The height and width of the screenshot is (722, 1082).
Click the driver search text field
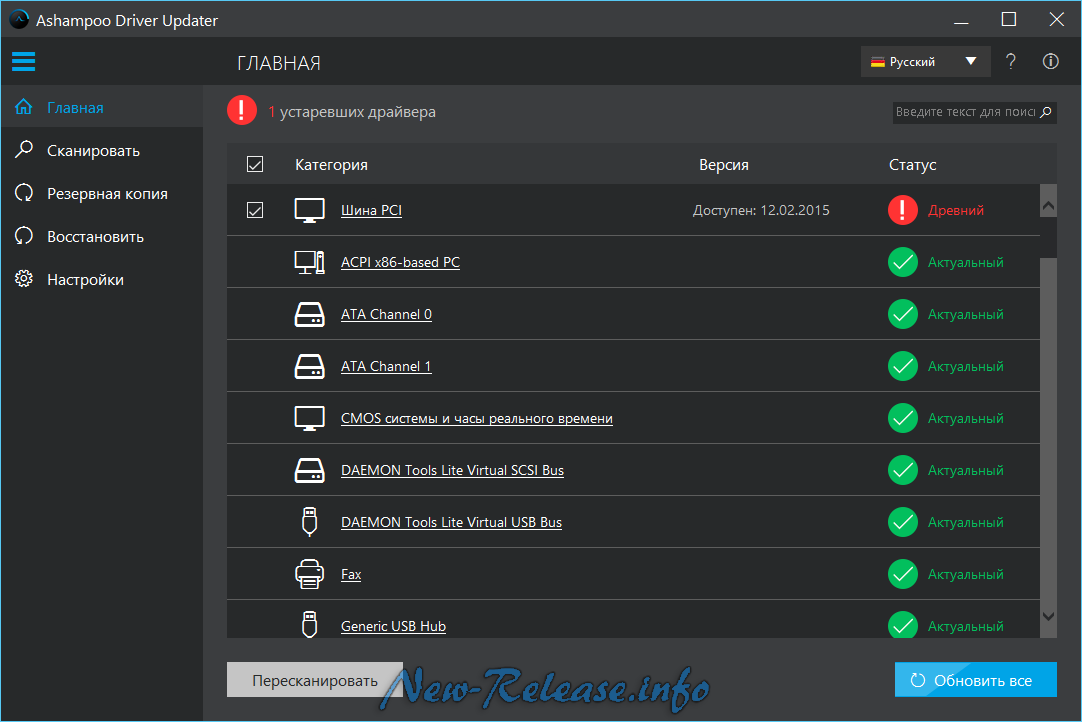965,112
